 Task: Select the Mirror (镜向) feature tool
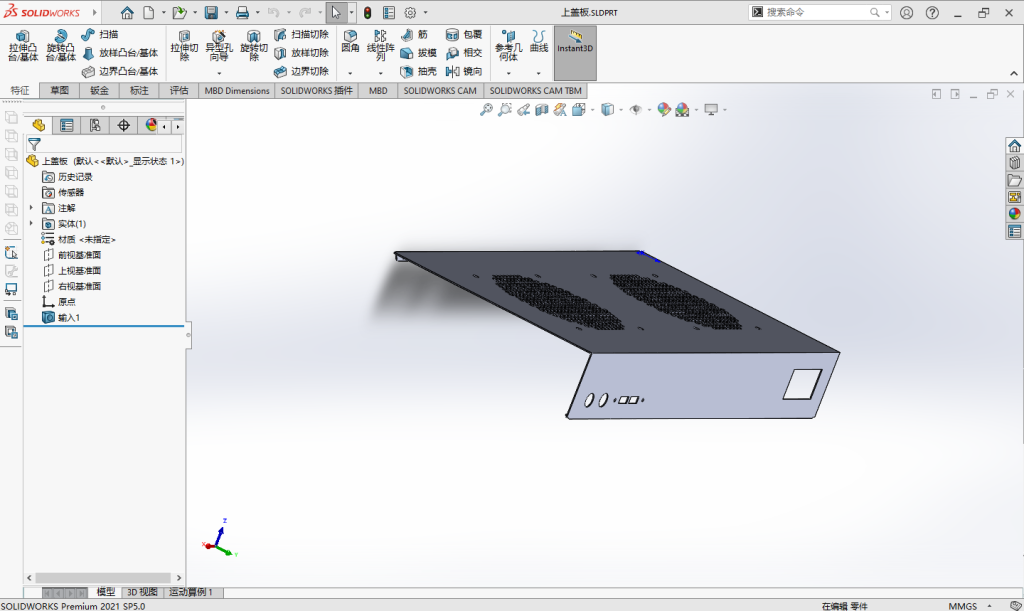coord(463,71)
